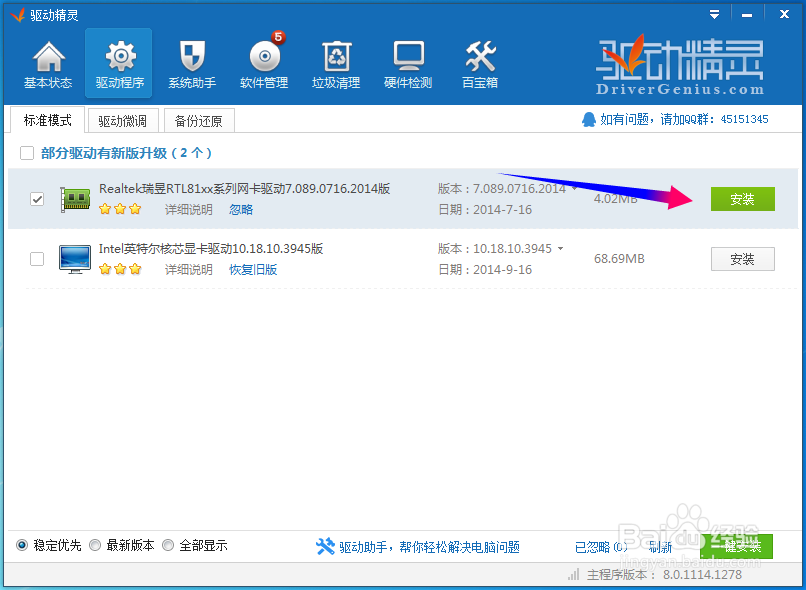Select the 驱动程序 gear section

tap(119, 63)
